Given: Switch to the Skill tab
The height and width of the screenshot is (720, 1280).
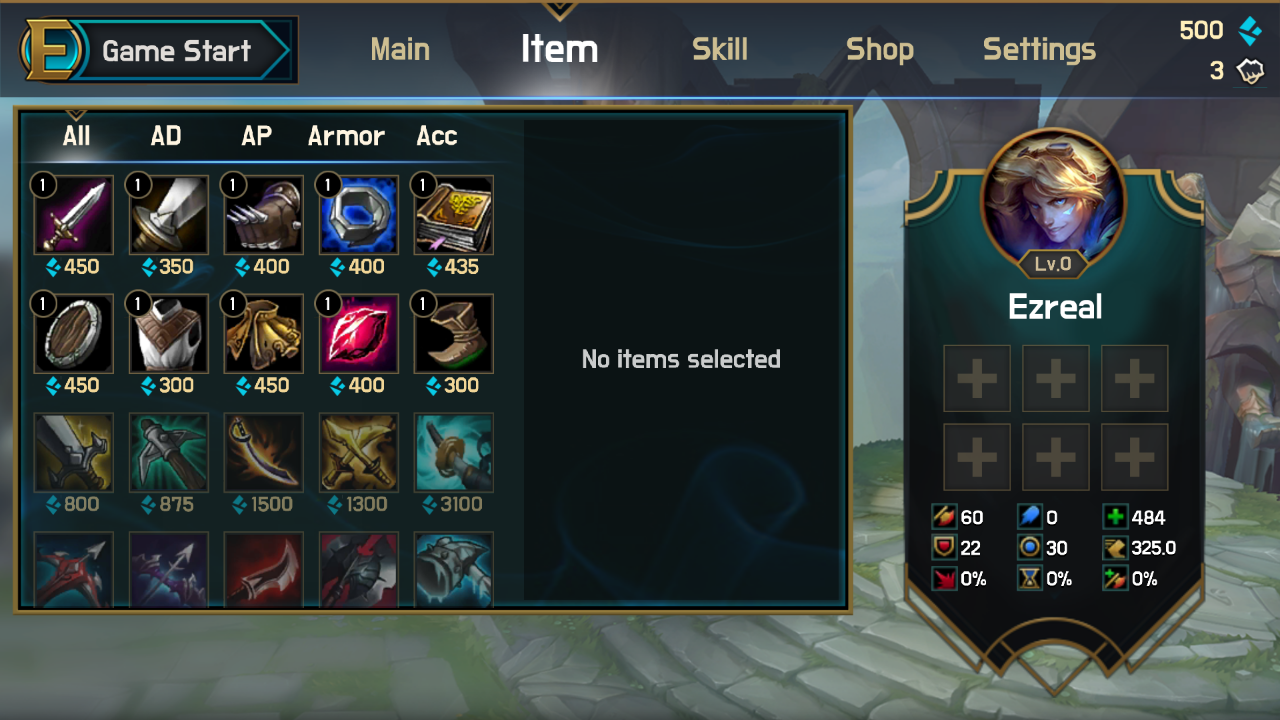Looking at the screenshot, I should point(720,49).
